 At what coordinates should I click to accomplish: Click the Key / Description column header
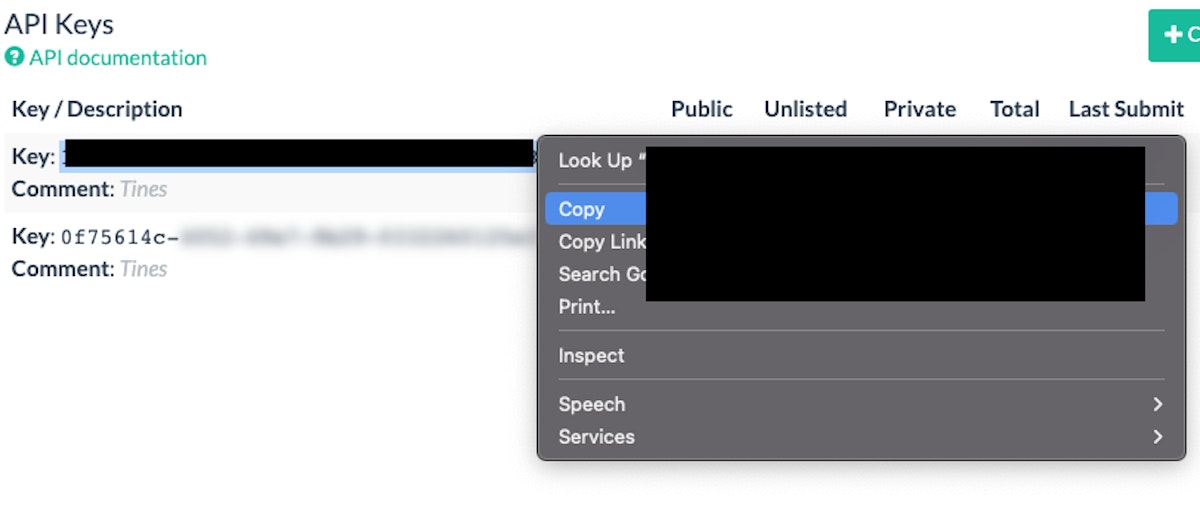click(97, 109)
